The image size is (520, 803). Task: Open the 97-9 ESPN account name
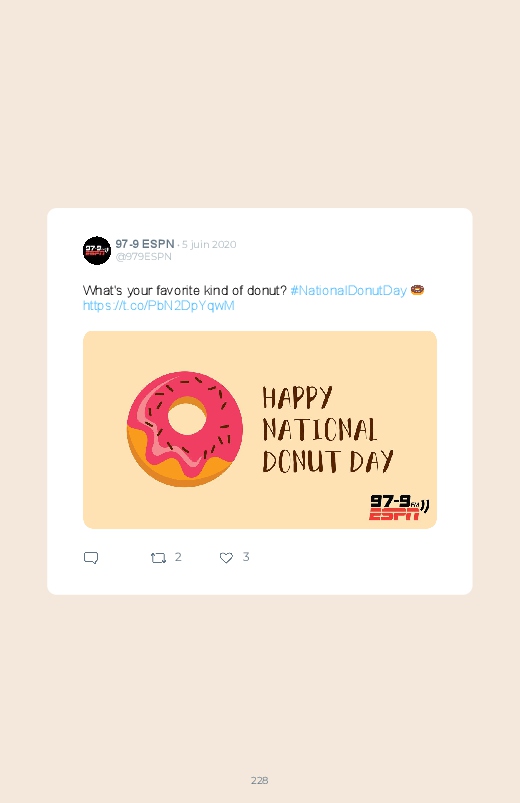[x=145, y=244]
